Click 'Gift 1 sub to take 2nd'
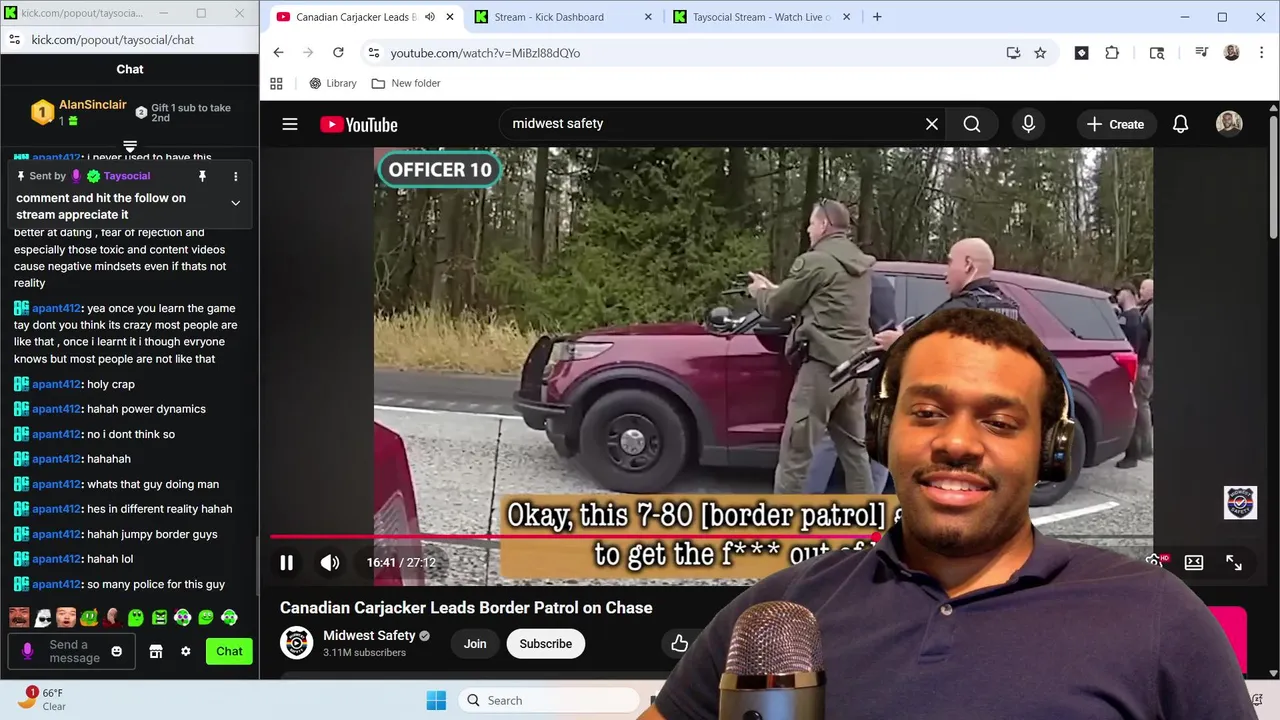 (x=184, y=113)
